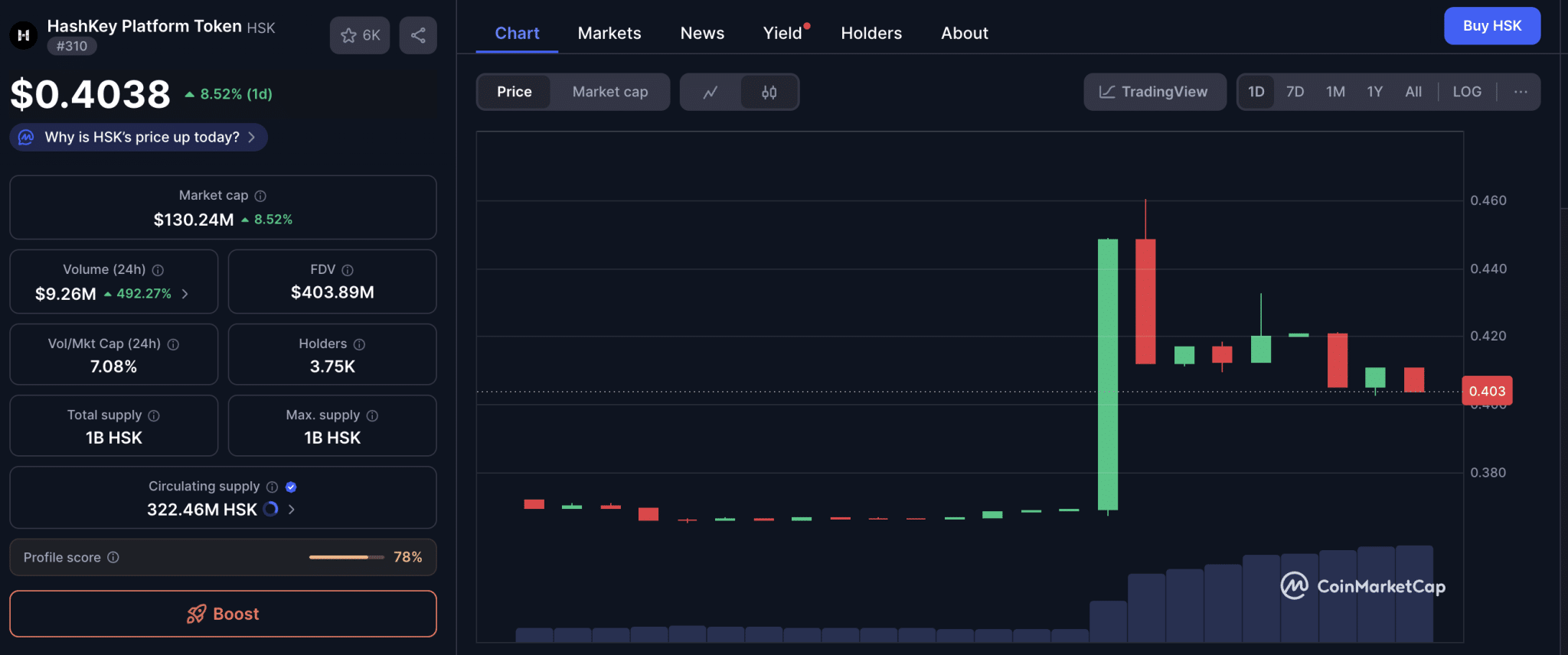Click the Profile score progress bar
The height and width of the screenshot is (655, 1568).
pos(346,557)
